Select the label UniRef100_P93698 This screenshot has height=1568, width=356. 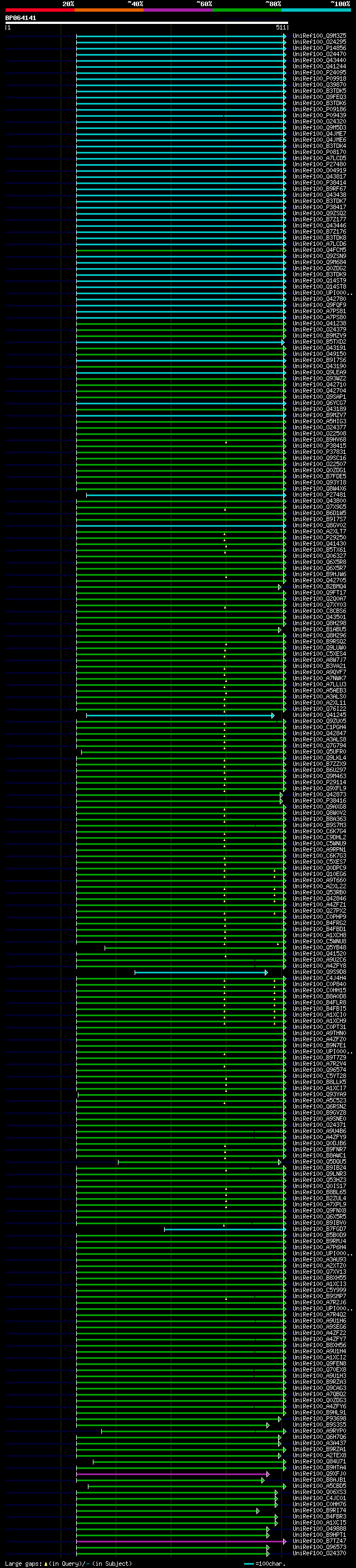click(x=319, y=1419)
